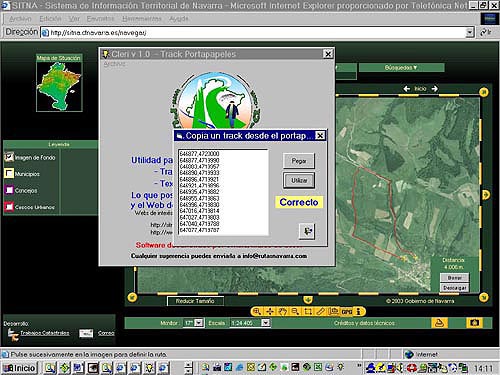Enable the Cascos Urbanos layer checkbox
This screenshot has width=500, height=375.
coord(9,207)
